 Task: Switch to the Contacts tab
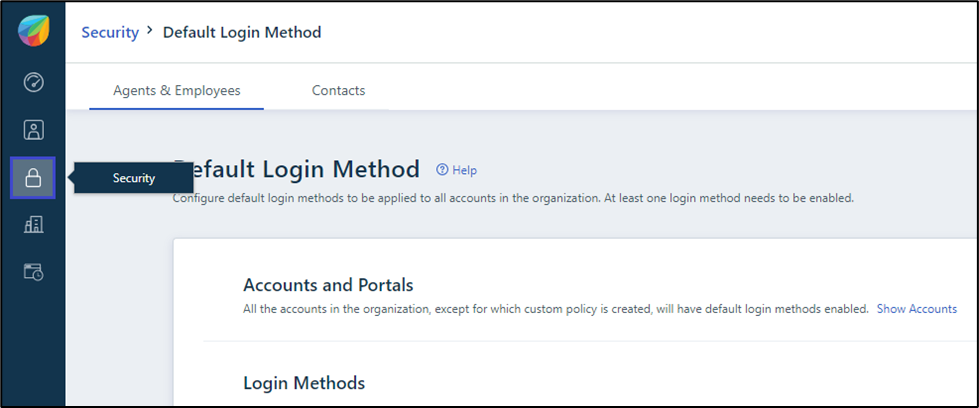[x=338, y=91]
